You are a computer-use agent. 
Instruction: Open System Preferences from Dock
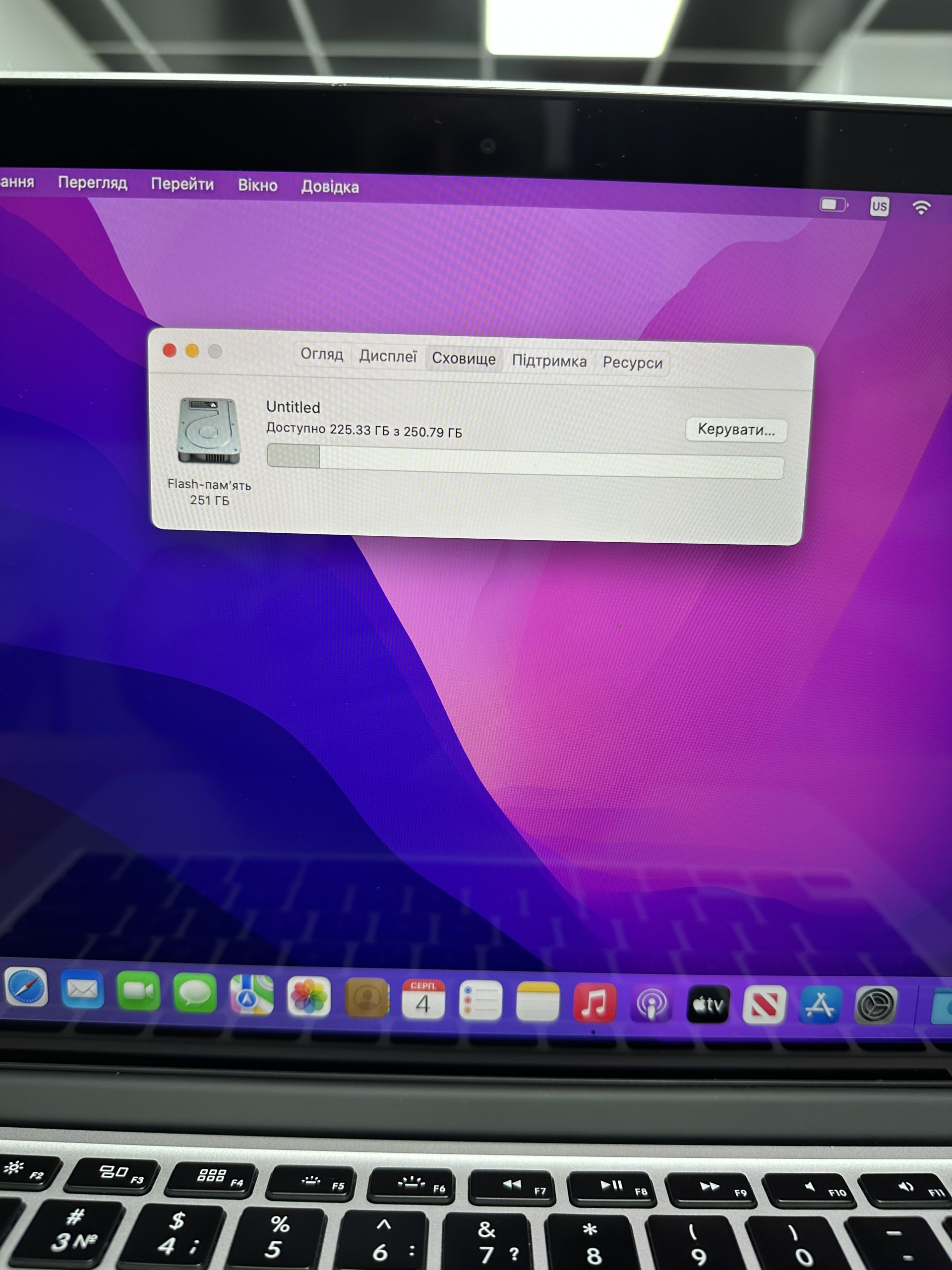pyautogui.click(x=876, y=1005)
